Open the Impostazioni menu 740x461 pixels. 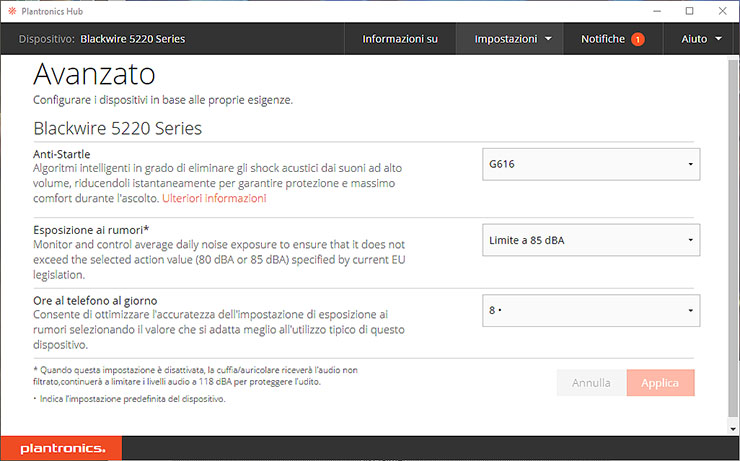tap(513, 39)
